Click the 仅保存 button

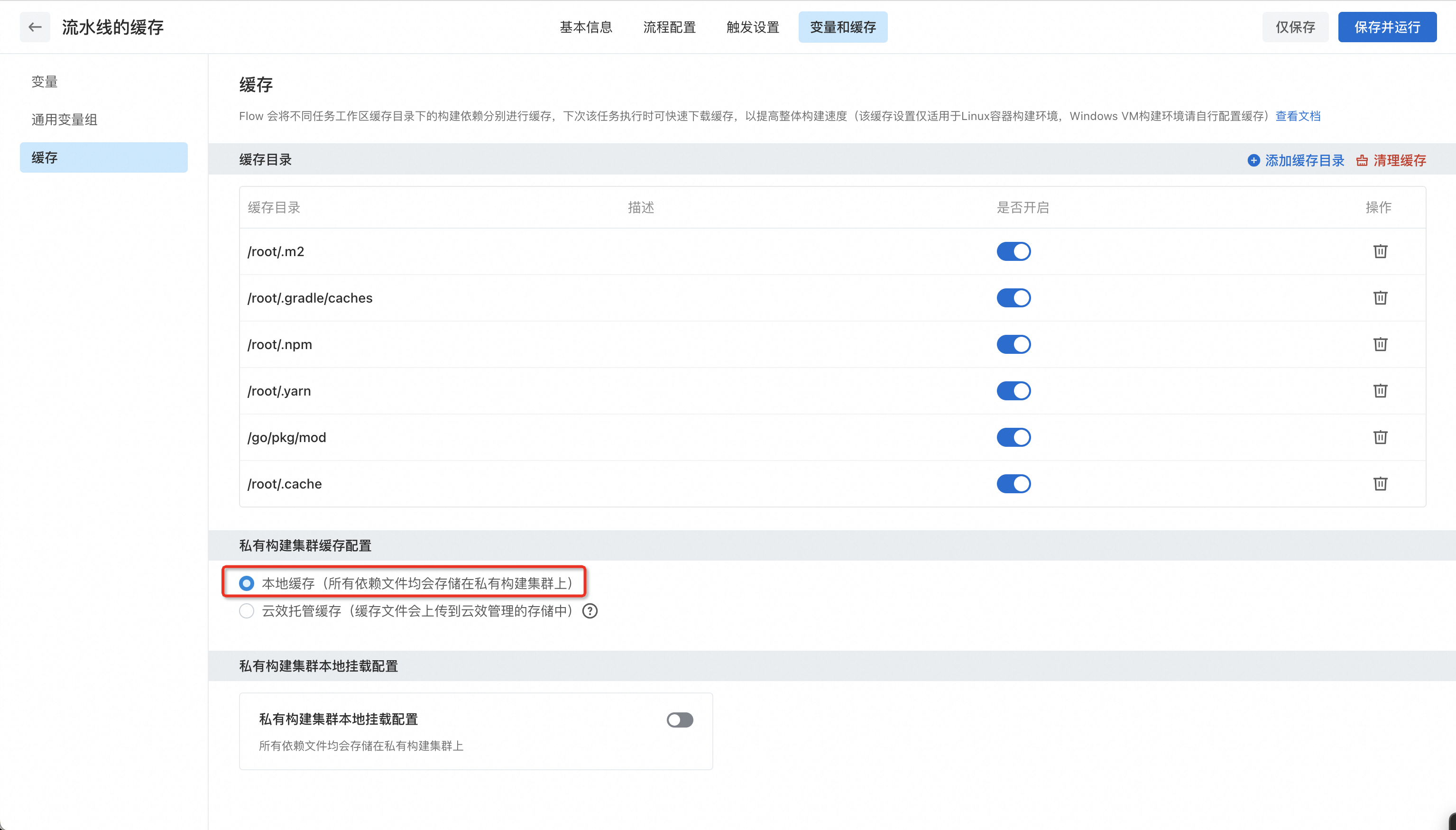point(1295,27)
